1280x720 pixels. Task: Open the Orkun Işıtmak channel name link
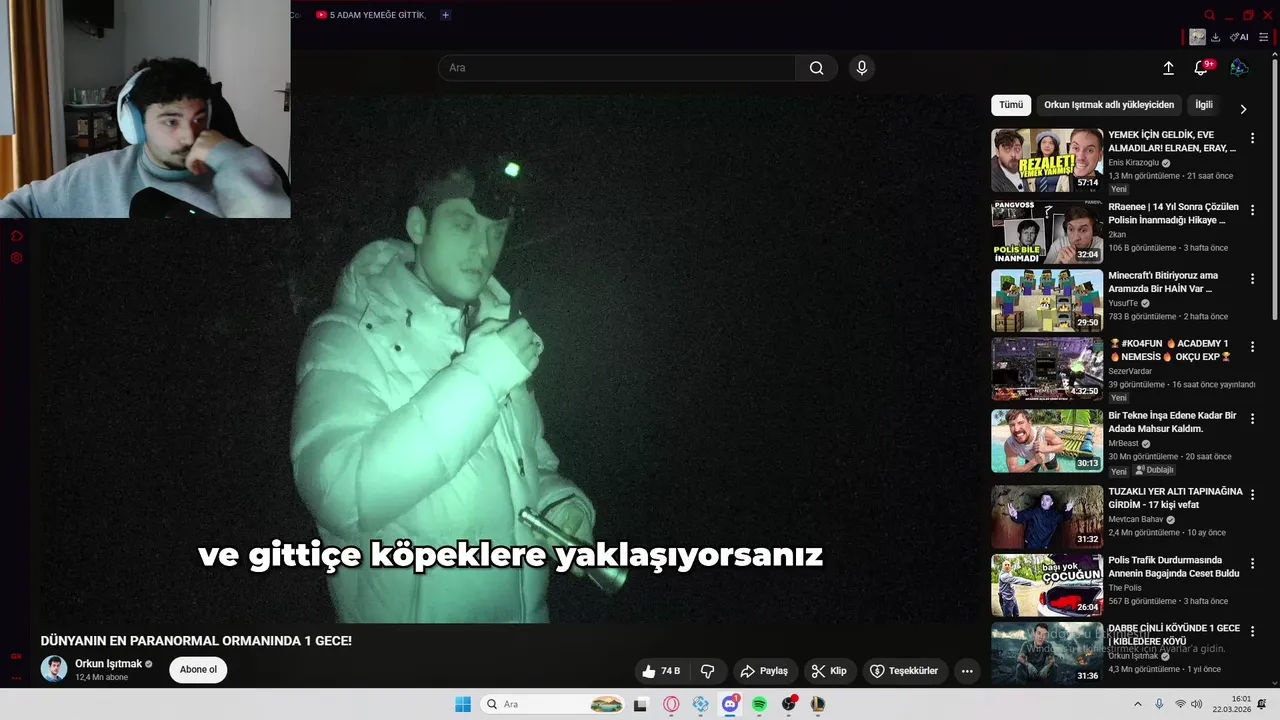[108, 664]
